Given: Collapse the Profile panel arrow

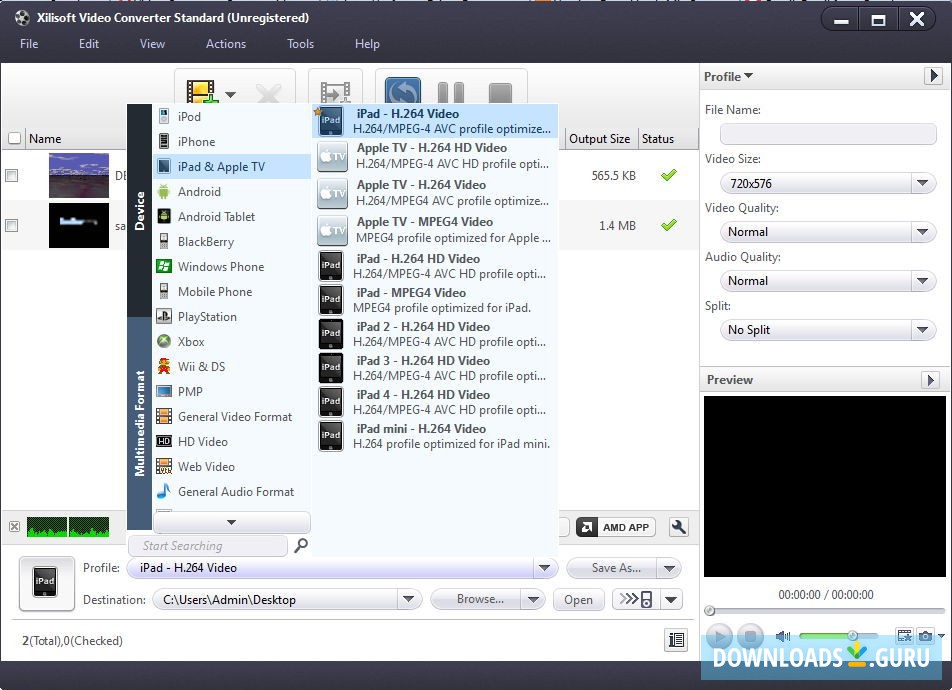Looking at the screenshot, I should coord(933,76).
